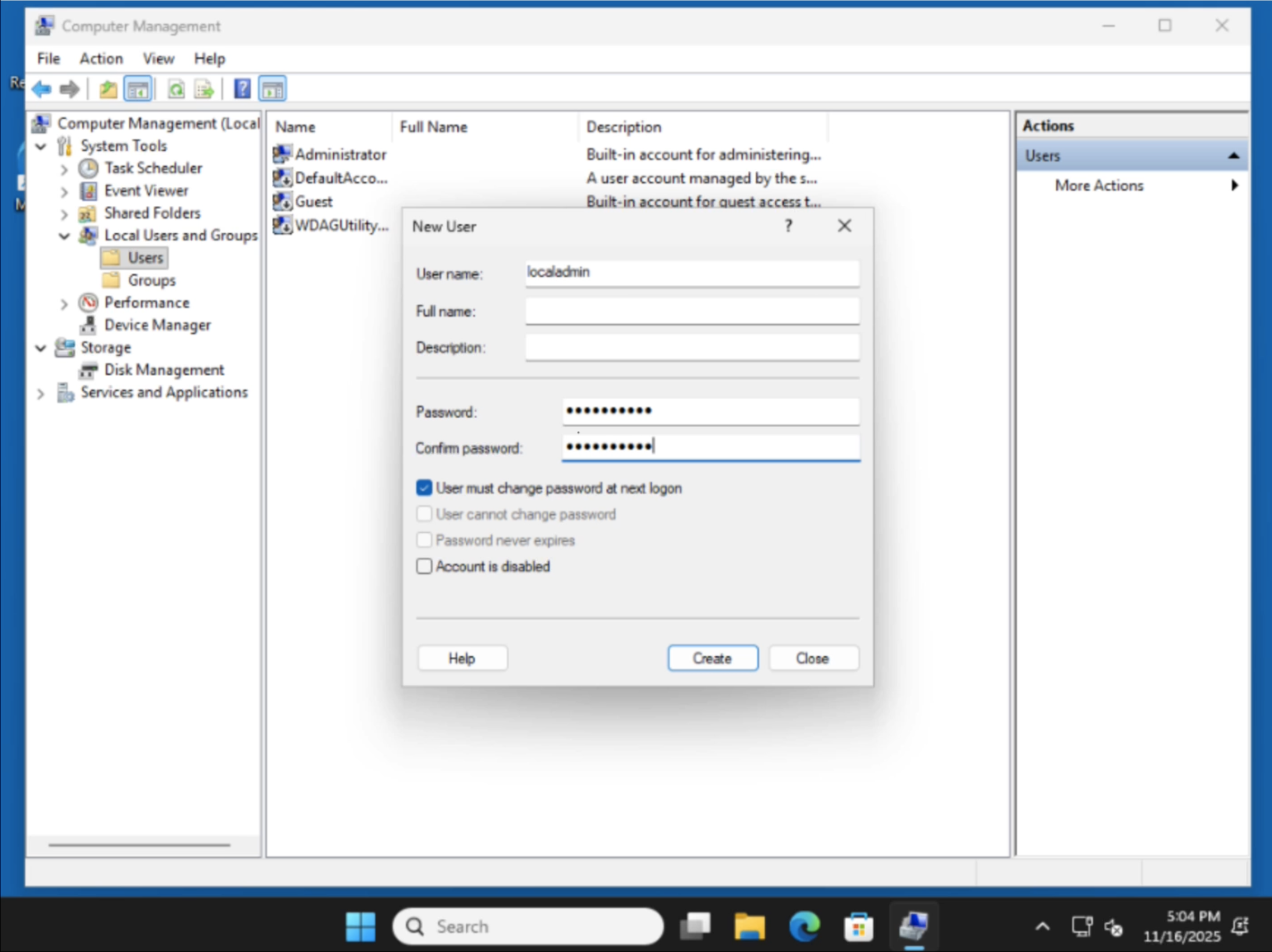Click the WDAGUtility user icon
This screenshot has height=952, width=1272.
(x=282, y=225)
